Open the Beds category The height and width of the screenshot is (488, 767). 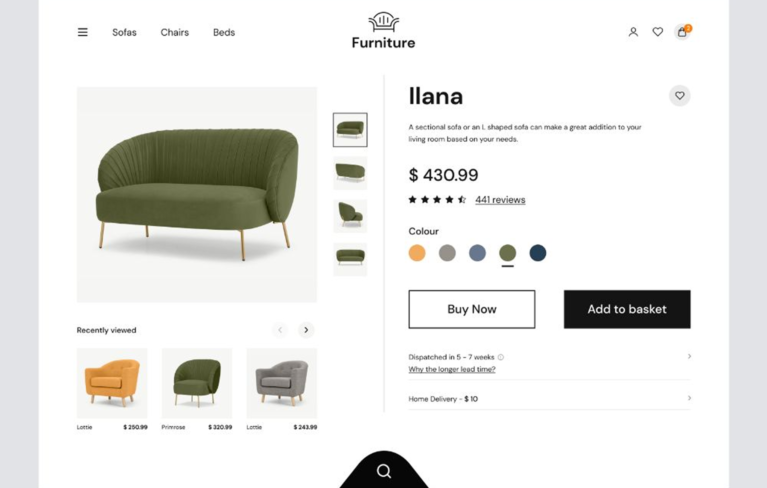pyautogui.click(x=224, y=32)
